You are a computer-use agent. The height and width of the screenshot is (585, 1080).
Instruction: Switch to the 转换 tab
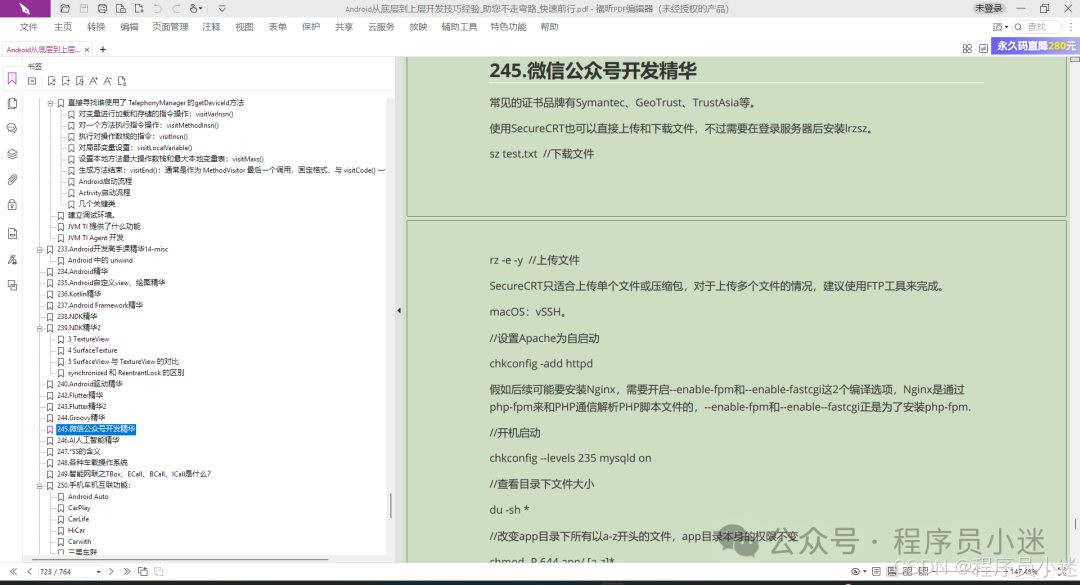click(x=96, y=27)
